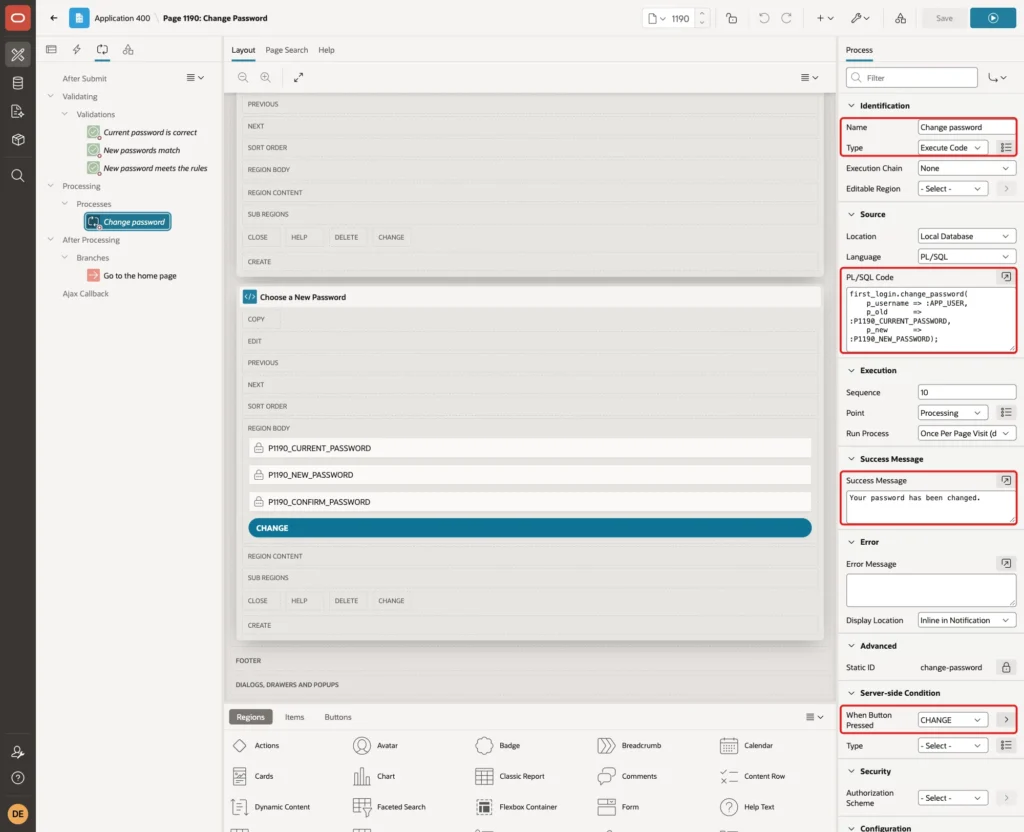Select the Items gallery tab
This screenshot has height=832, width=1024.
(x=295, y=716)
